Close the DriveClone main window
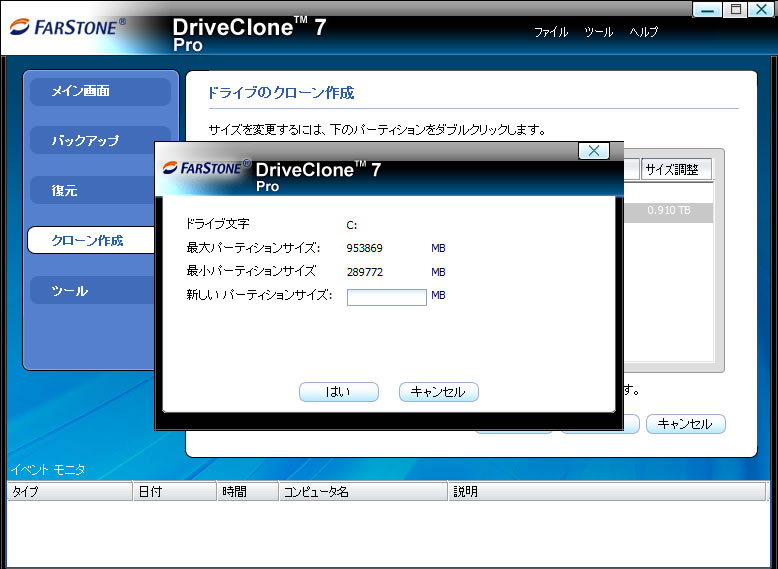Screen dimensions: 778x569 coord(762,9)
